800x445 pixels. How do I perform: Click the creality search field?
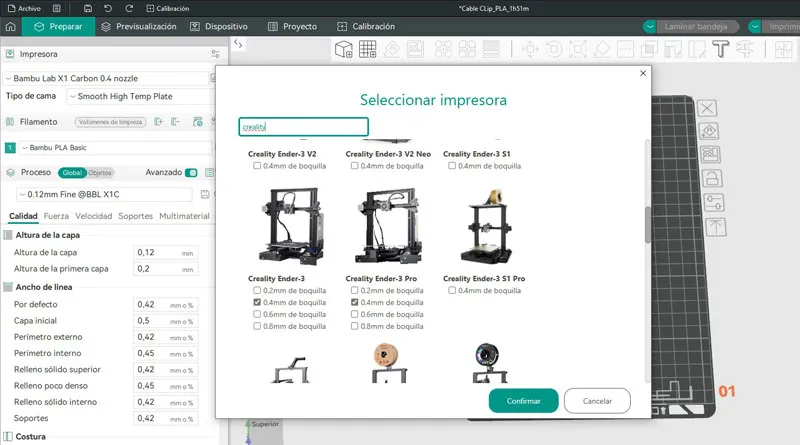tap(304, 127)
